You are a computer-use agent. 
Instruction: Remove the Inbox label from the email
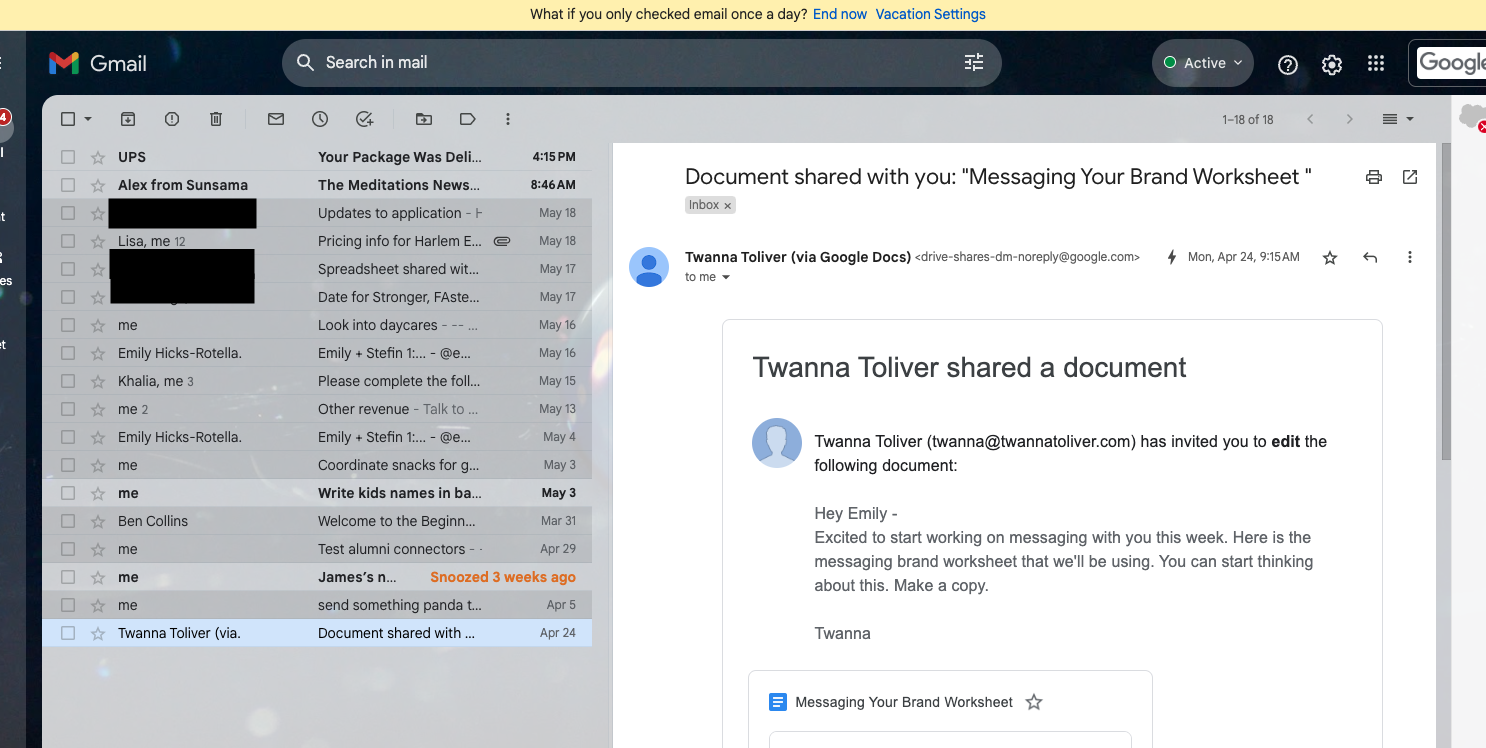pyautogui.click(x=728, y=205)
